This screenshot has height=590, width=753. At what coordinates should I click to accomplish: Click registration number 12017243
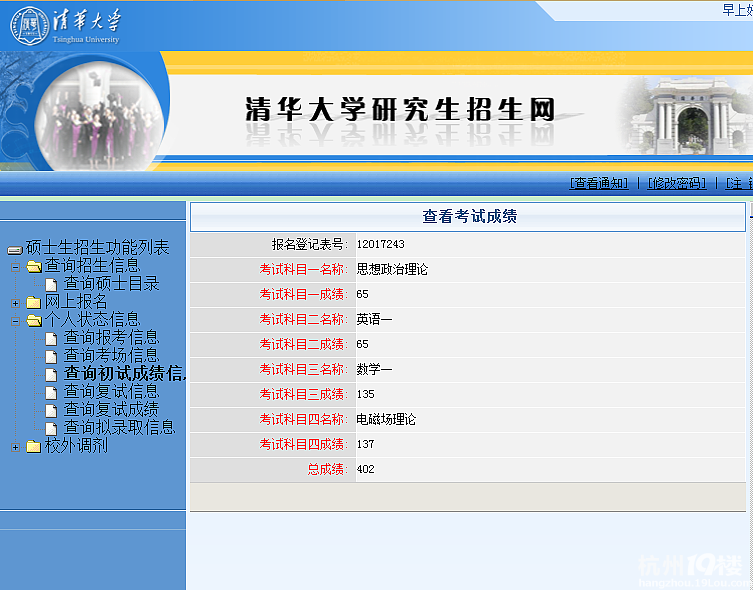pos(380,244)
